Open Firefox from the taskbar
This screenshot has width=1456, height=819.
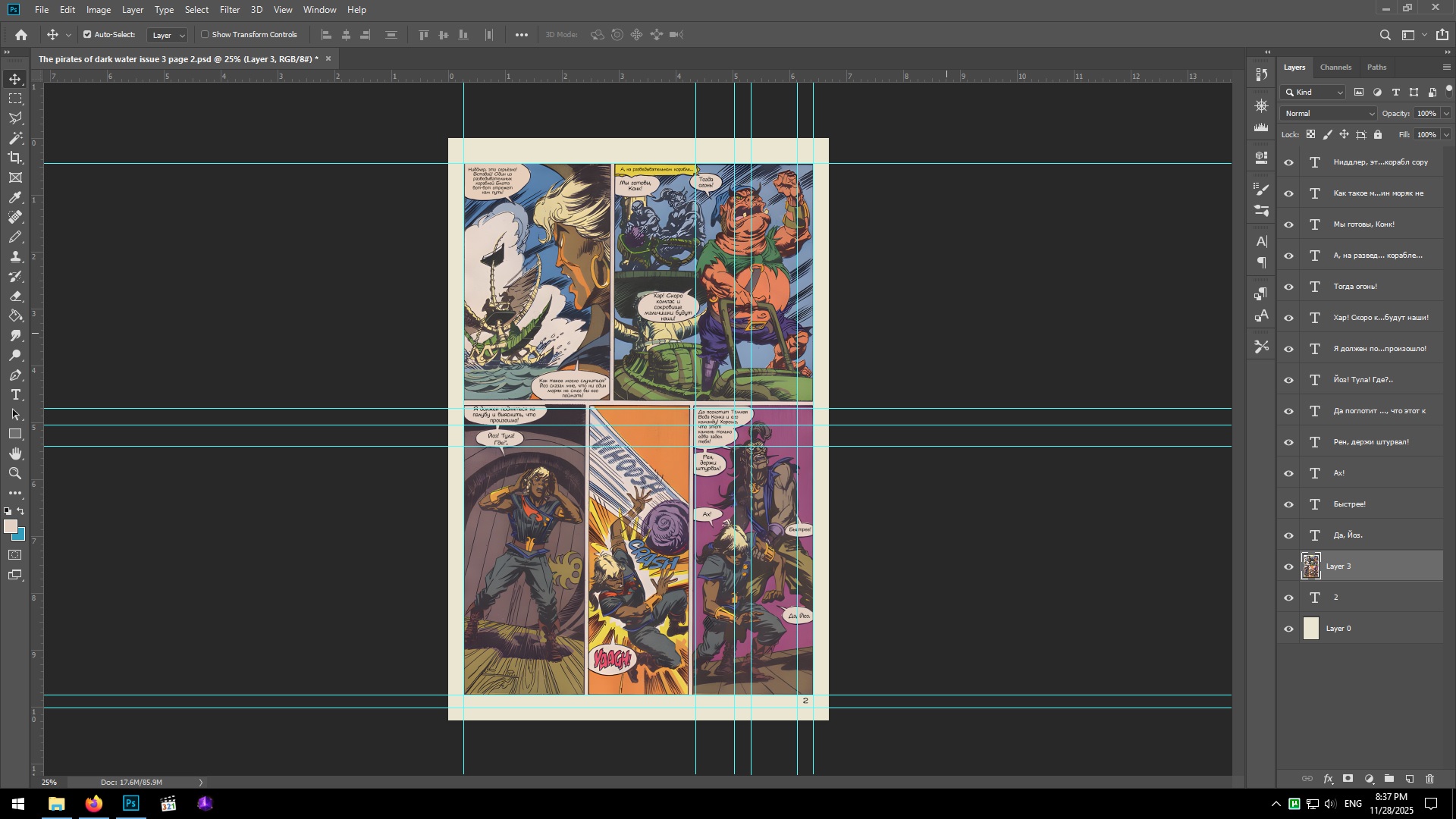click(94, 804)
